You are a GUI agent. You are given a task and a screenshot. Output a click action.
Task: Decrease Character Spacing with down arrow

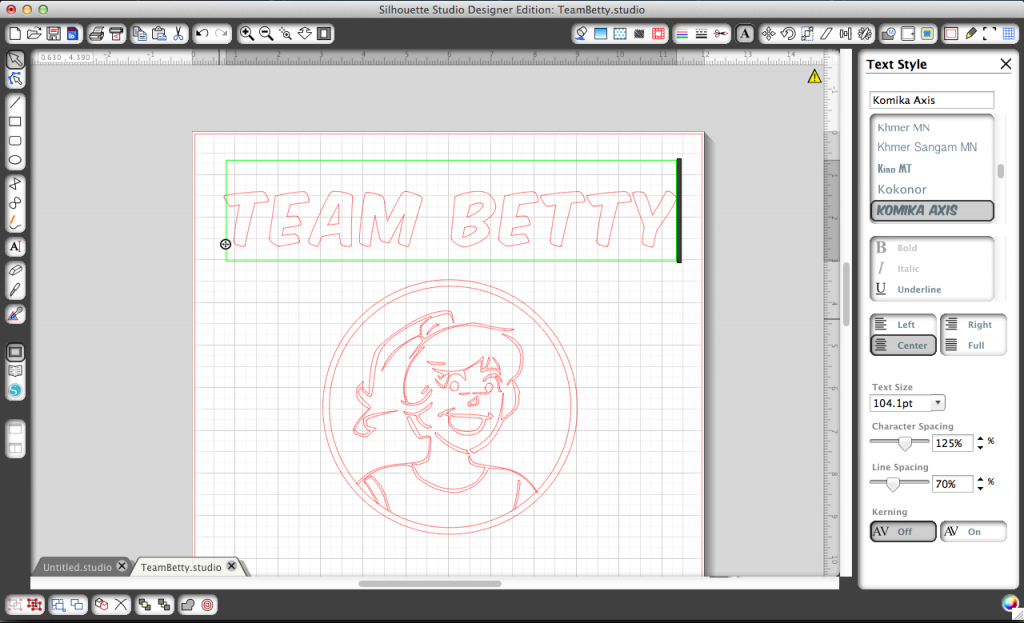tap(980, 447)
